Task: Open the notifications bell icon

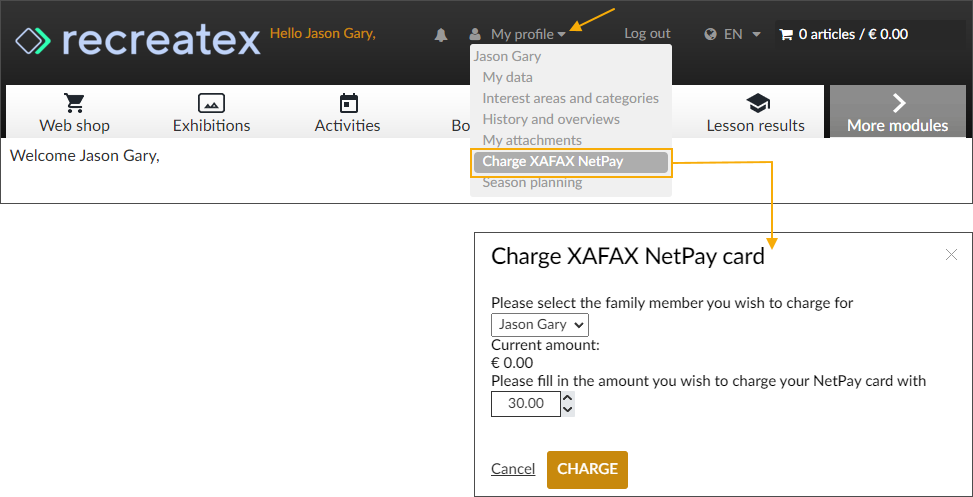Action: point(441,35)
